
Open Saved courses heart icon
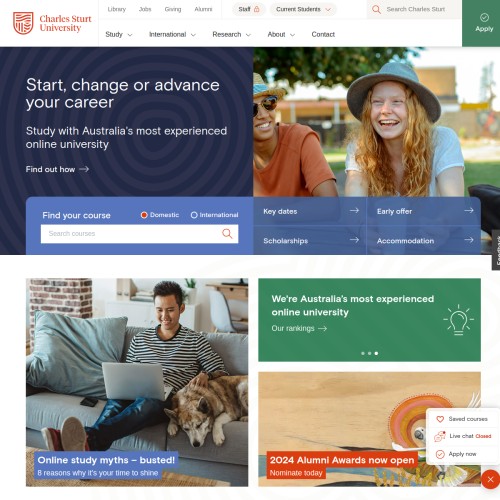pyautogui.click(x=440, y=419)
